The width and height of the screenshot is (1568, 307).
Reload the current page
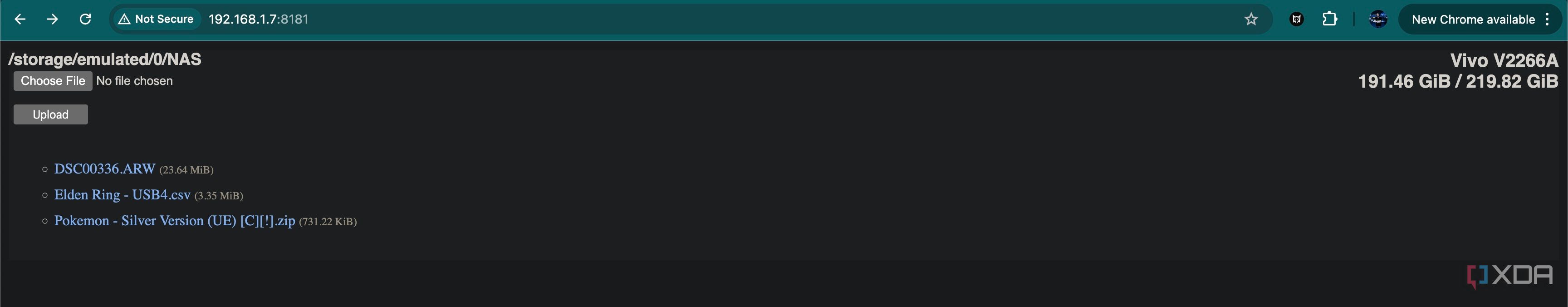[x=85, y=20]
